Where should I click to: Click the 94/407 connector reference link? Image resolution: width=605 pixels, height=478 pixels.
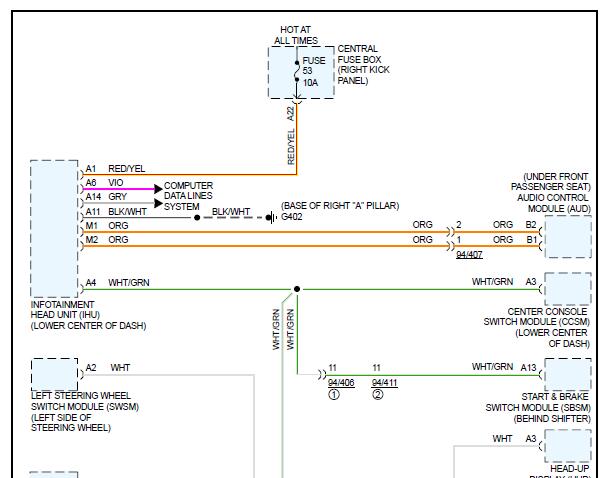tap(469, 255)
